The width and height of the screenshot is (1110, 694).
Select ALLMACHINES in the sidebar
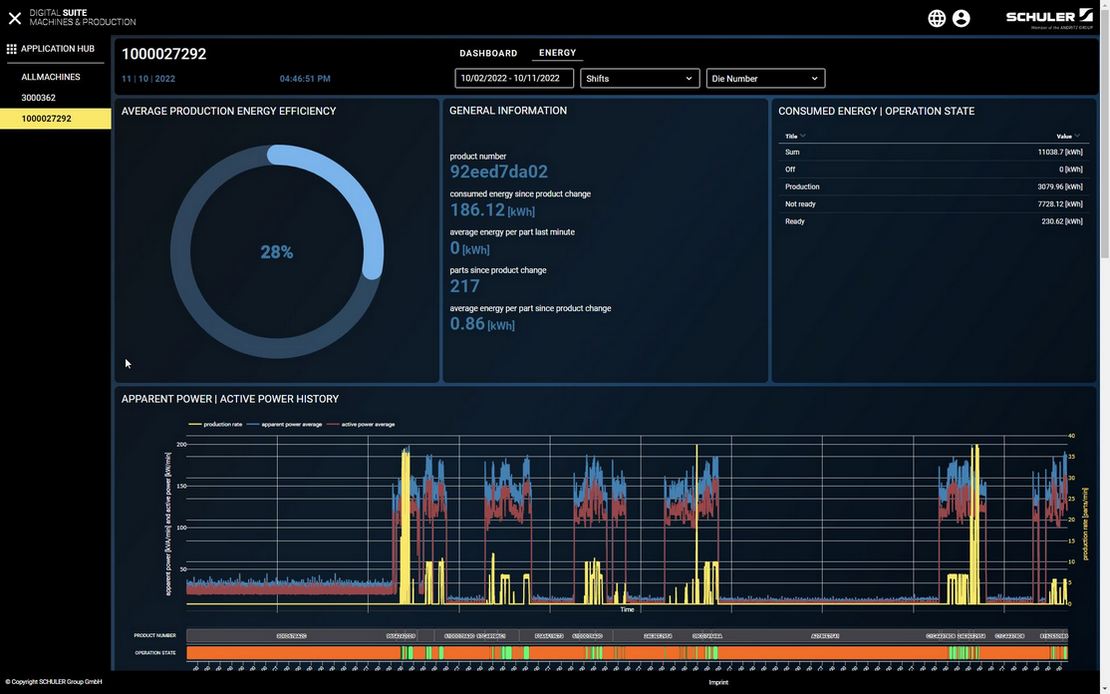pyautogui.click(x=51, y=76)
